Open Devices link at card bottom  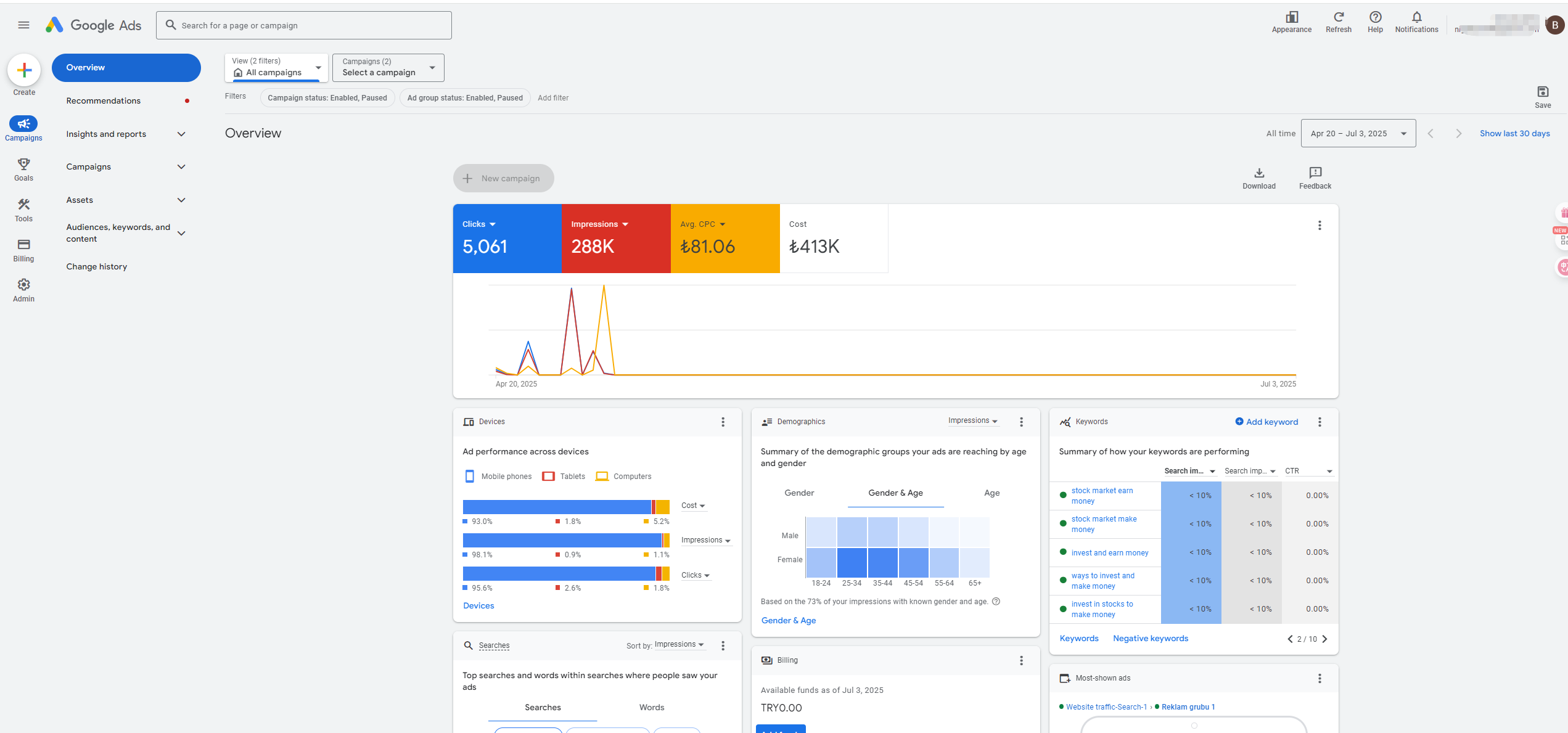478,606
